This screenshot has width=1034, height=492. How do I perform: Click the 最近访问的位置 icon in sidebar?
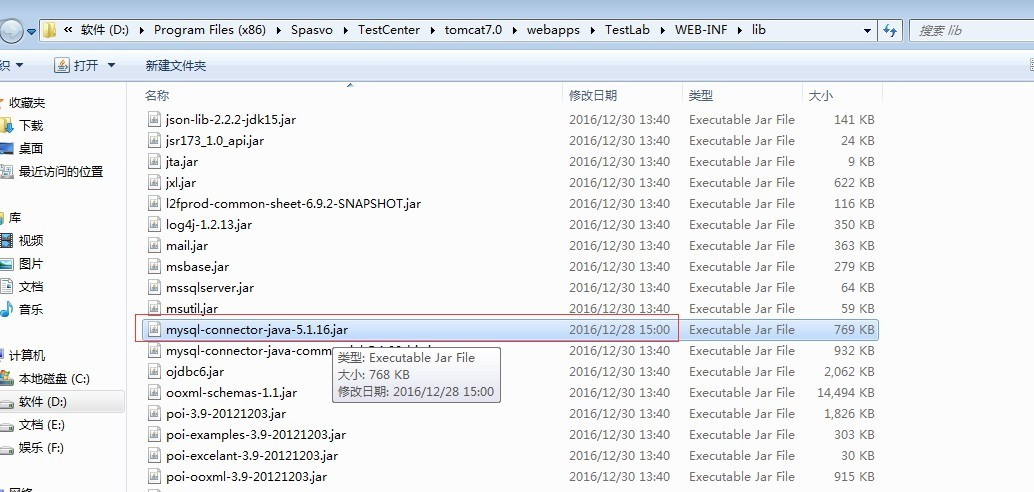6,171
